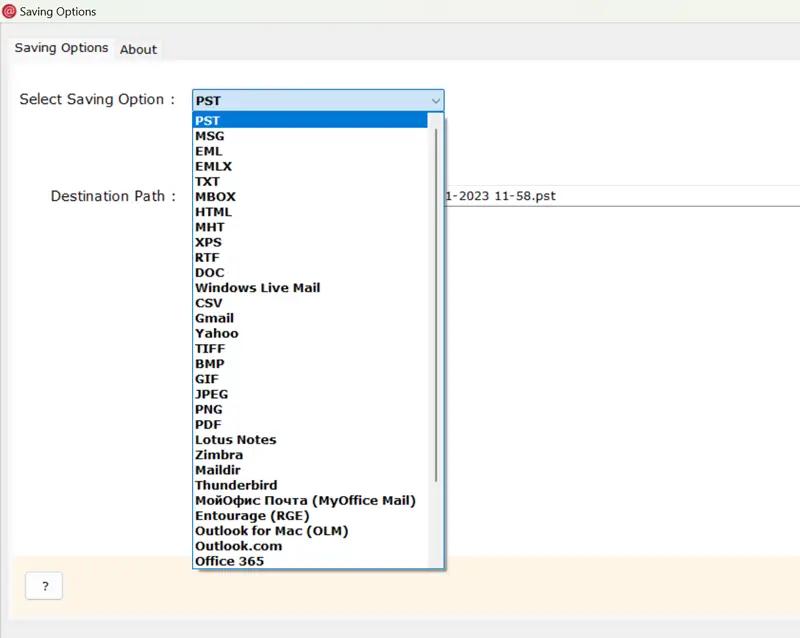Switch to the Saving Options tab
800x638 pixels.
(61, 48)
